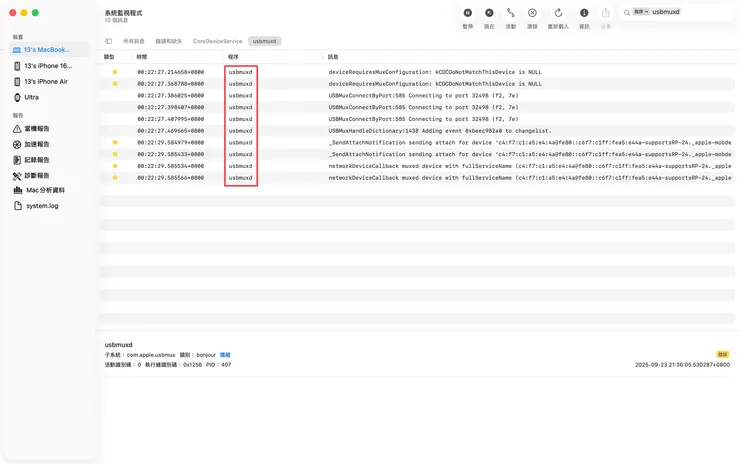Click com.apple.usbmux subsystem value
The image size is (740, 464).
tap(151, 355)
